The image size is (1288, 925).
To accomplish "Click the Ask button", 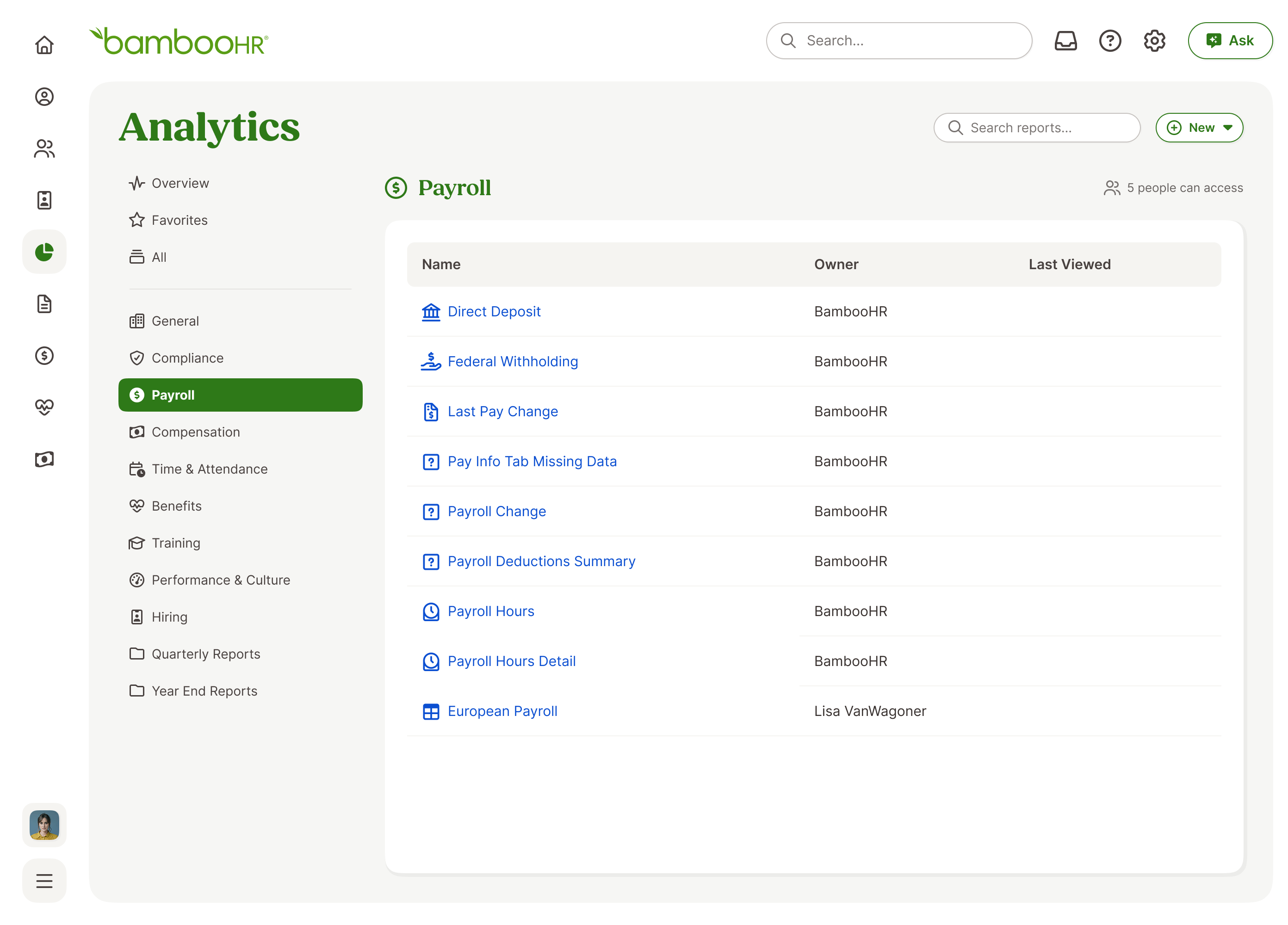I will 1230,41.
